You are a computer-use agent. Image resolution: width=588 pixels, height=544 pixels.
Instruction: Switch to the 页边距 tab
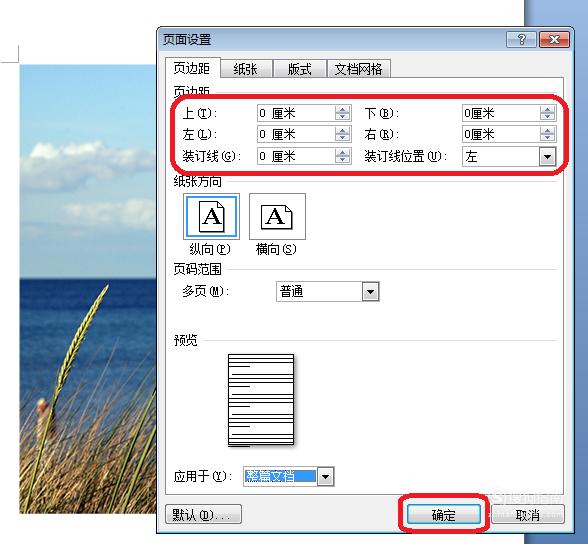pos(192,68)
